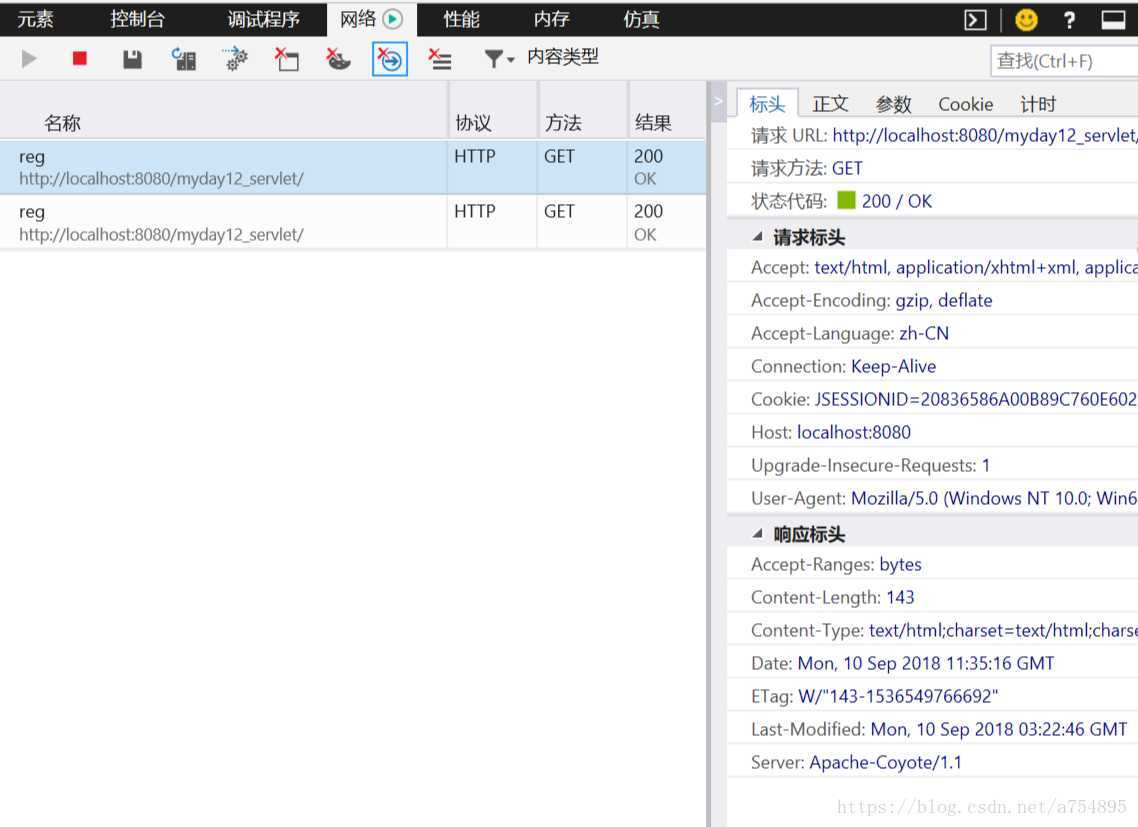This screenshot has height=827, width=1138.
Task: Clear session entries list icon
Action: [439, 59]
